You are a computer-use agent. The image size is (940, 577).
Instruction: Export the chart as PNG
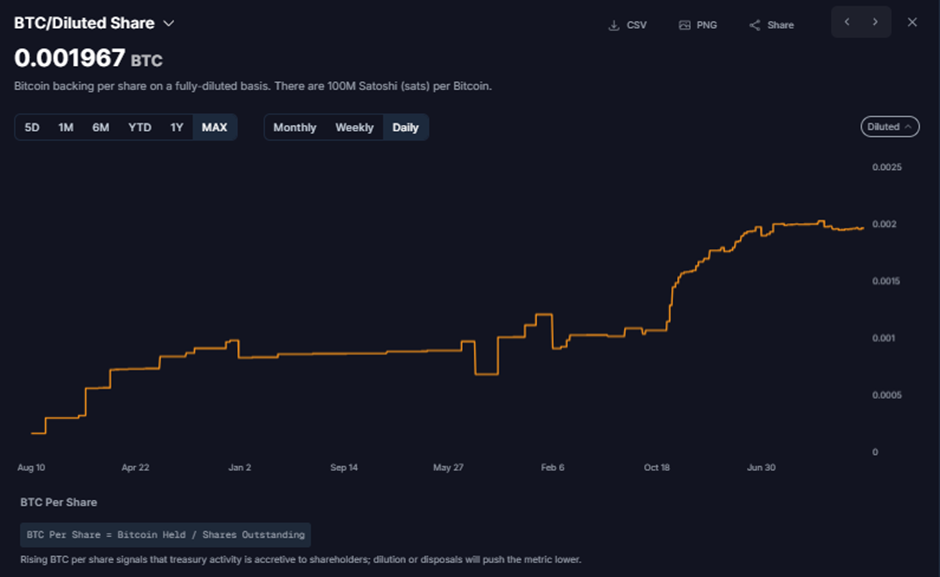point(697,25)
